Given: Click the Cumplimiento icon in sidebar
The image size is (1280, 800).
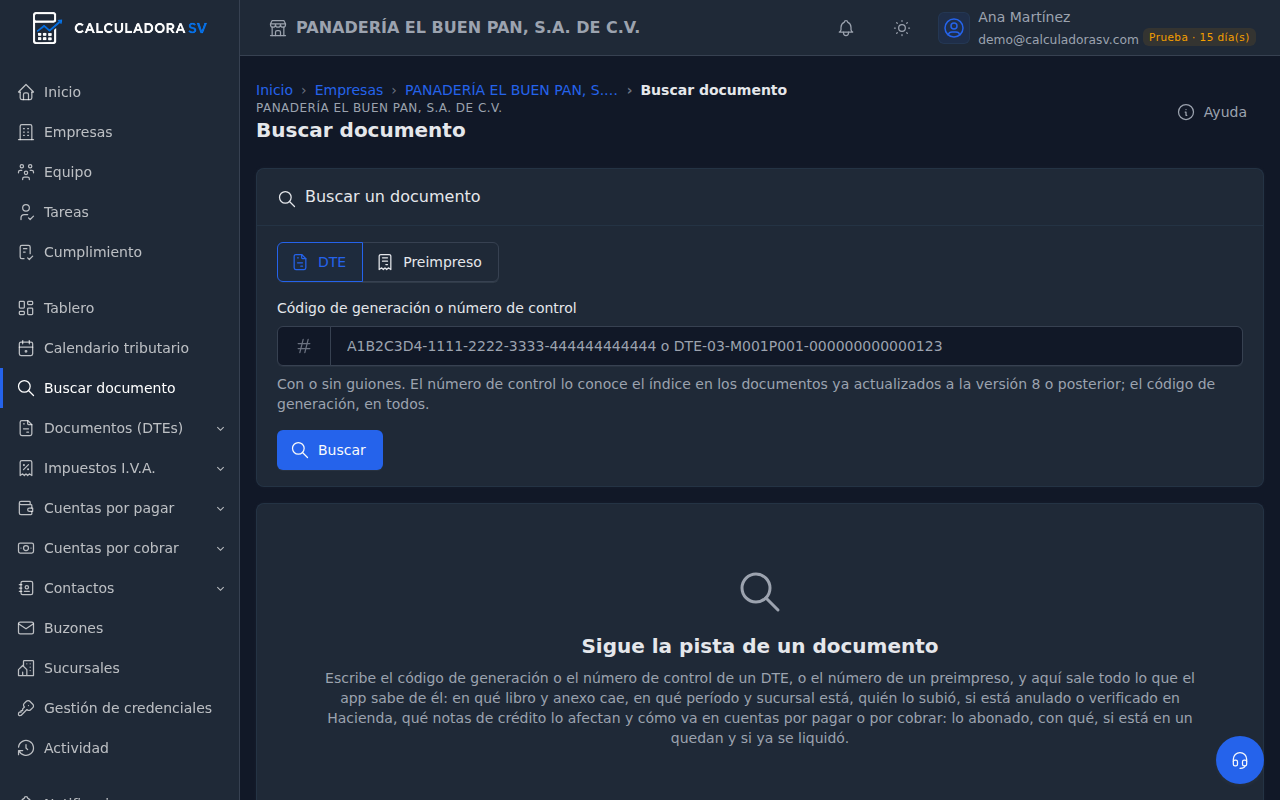Looking at the screenshot, I should click(x=26, y=252).
